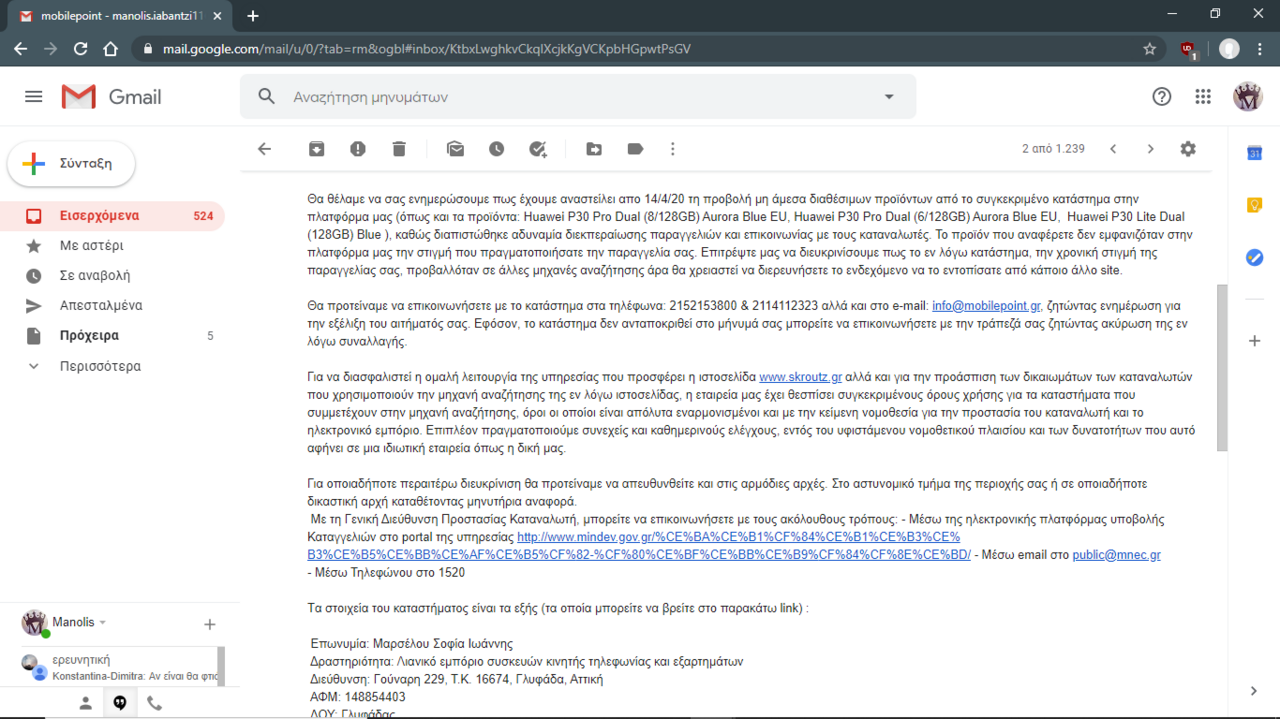This screenshot has height=719, width=1280.
Task: Switch to the phone calls tab
Action: tap(154, 703)
